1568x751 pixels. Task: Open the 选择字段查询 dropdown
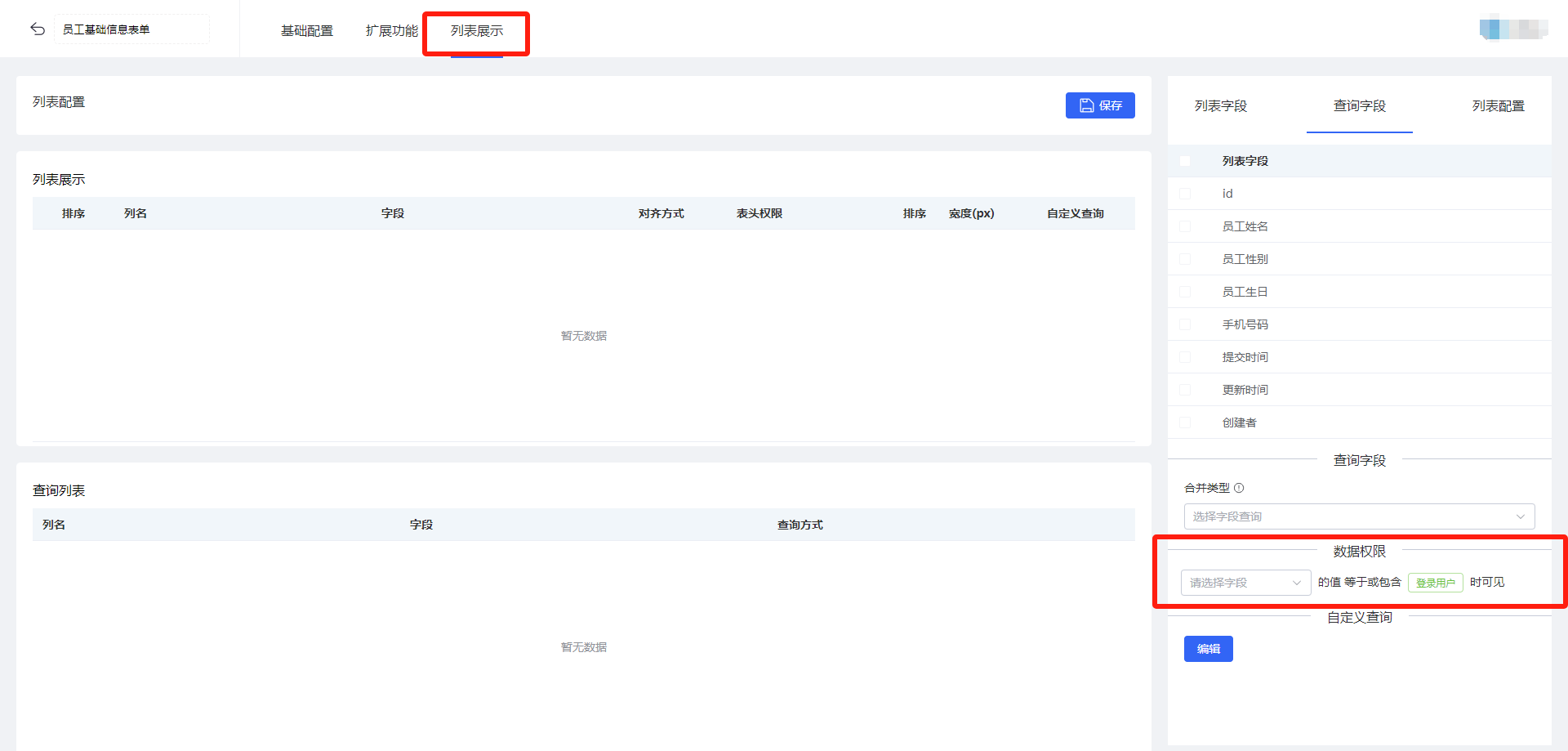1359,516
